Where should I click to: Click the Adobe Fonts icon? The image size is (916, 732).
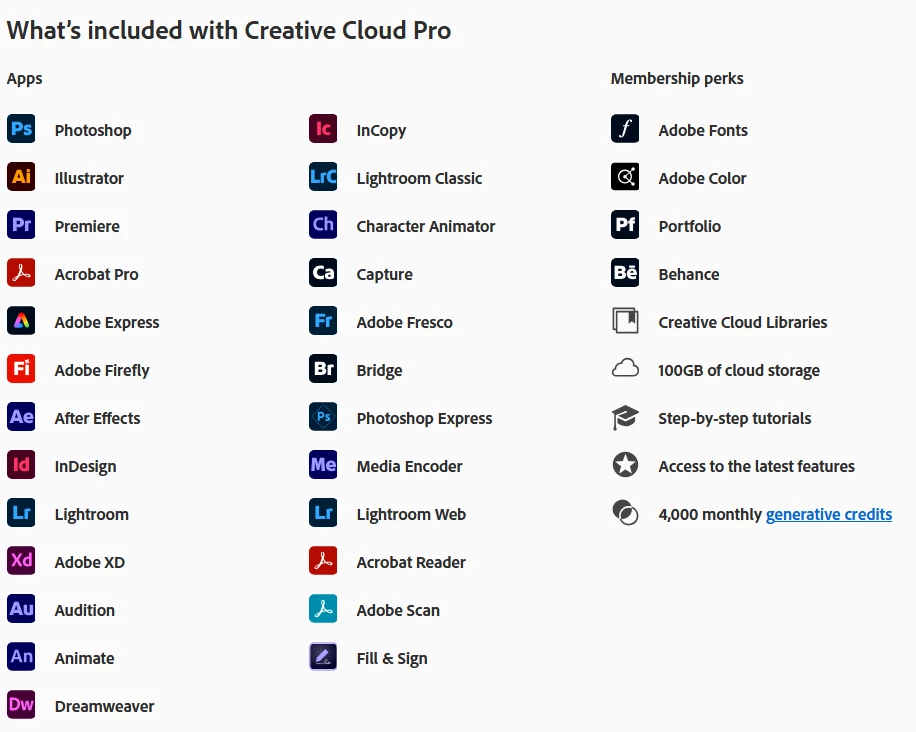(625, 129)
